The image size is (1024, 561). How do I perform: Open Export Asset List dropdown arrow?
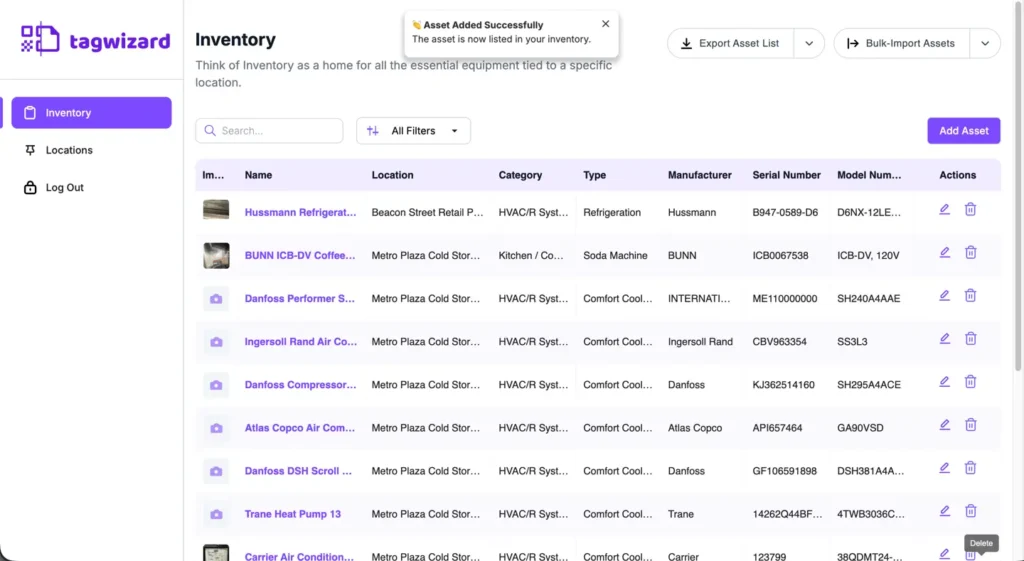pos(809,43)
